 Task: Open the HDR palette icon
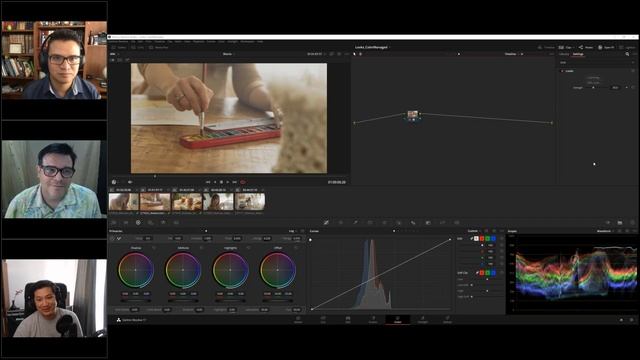pyautogui.click(x=151, y=222)
